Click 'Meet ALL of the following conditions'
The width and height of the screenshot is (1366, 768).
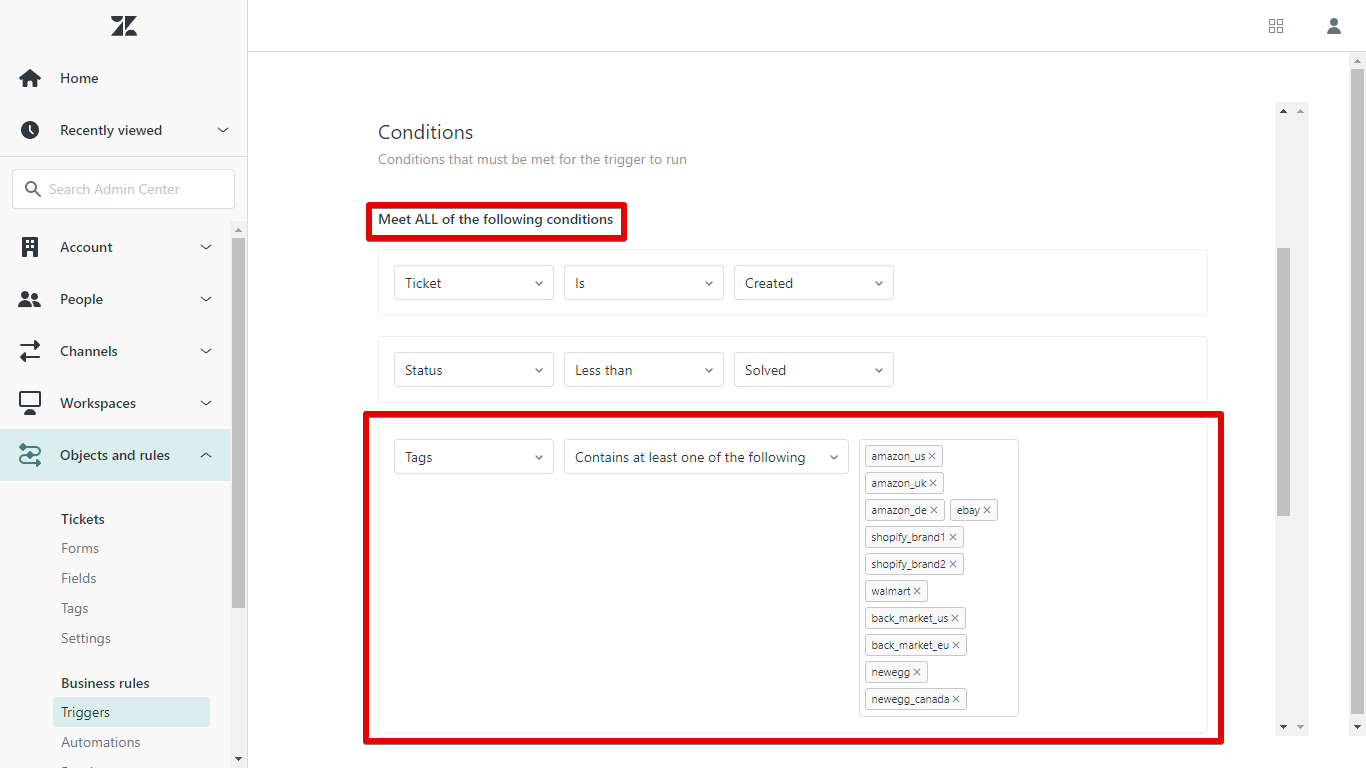496,219
